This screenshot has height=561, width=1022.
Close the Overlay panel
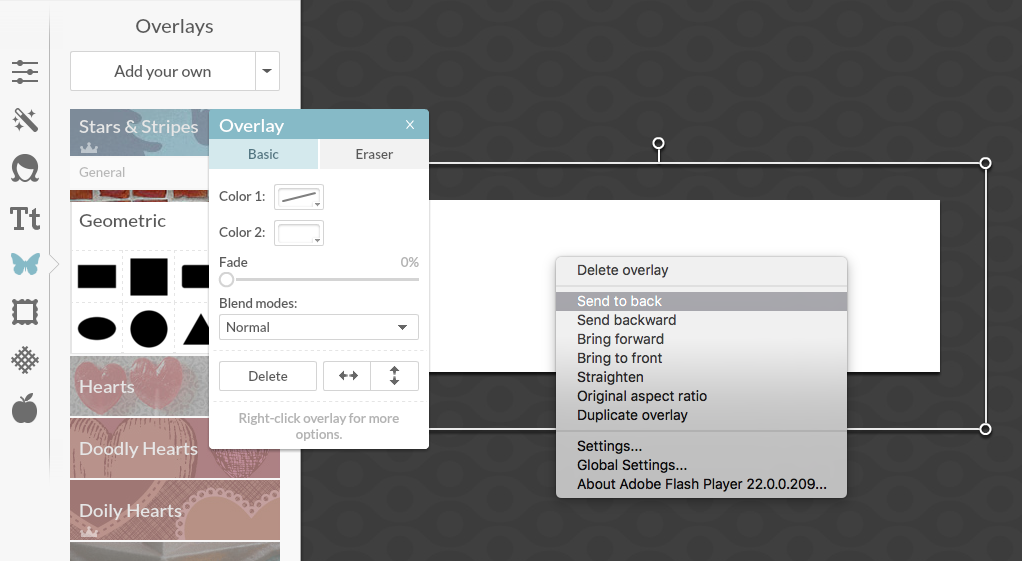(410, 125)
